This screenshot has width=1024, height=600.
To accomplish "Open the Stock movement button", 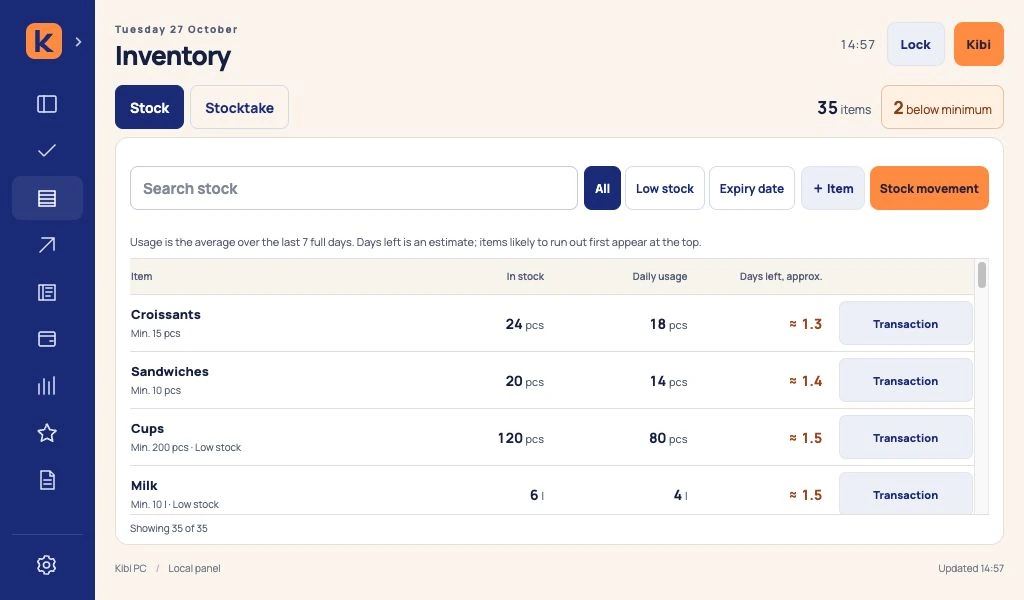I will click(x=929, y=188).
